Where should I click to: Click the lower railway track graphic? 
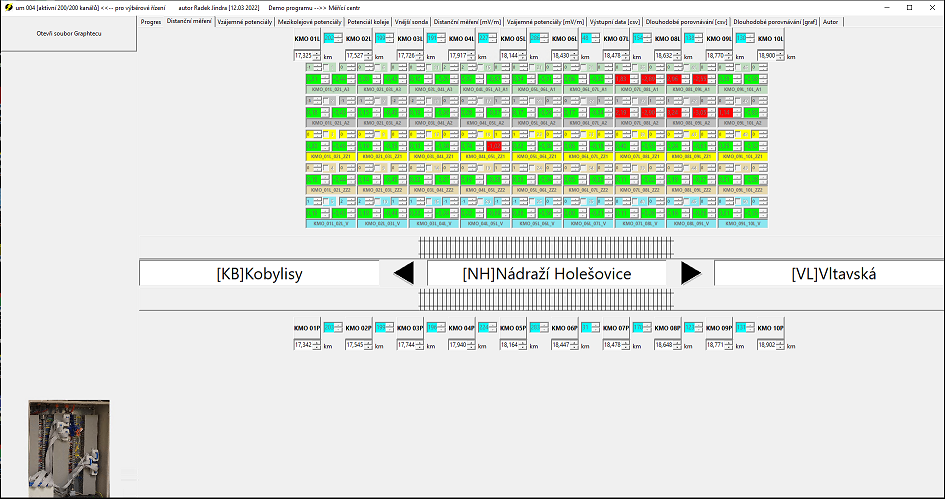coord(546,299)
